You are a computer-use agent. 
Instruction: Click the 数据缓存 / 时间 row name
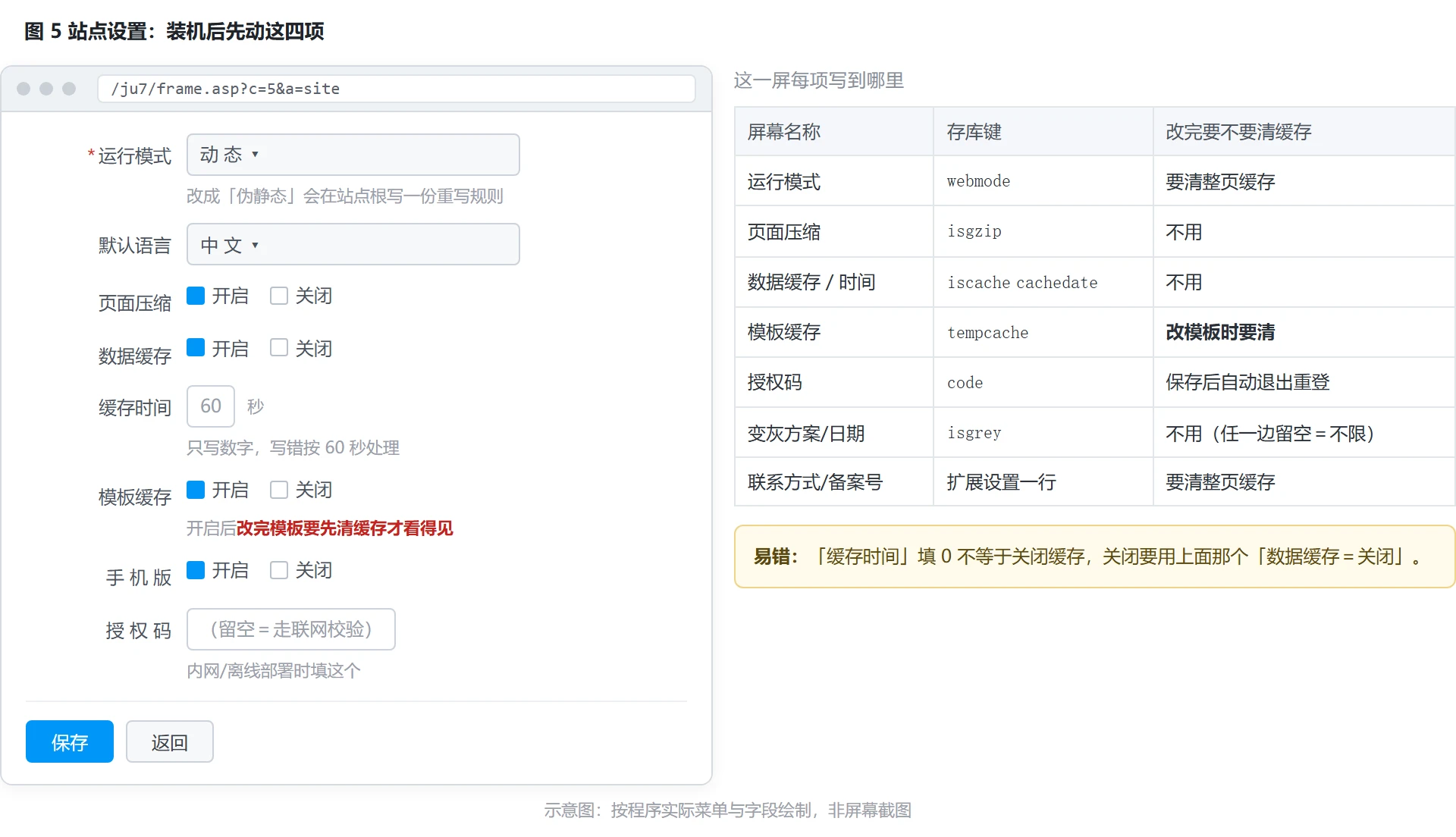click(833, 282)
